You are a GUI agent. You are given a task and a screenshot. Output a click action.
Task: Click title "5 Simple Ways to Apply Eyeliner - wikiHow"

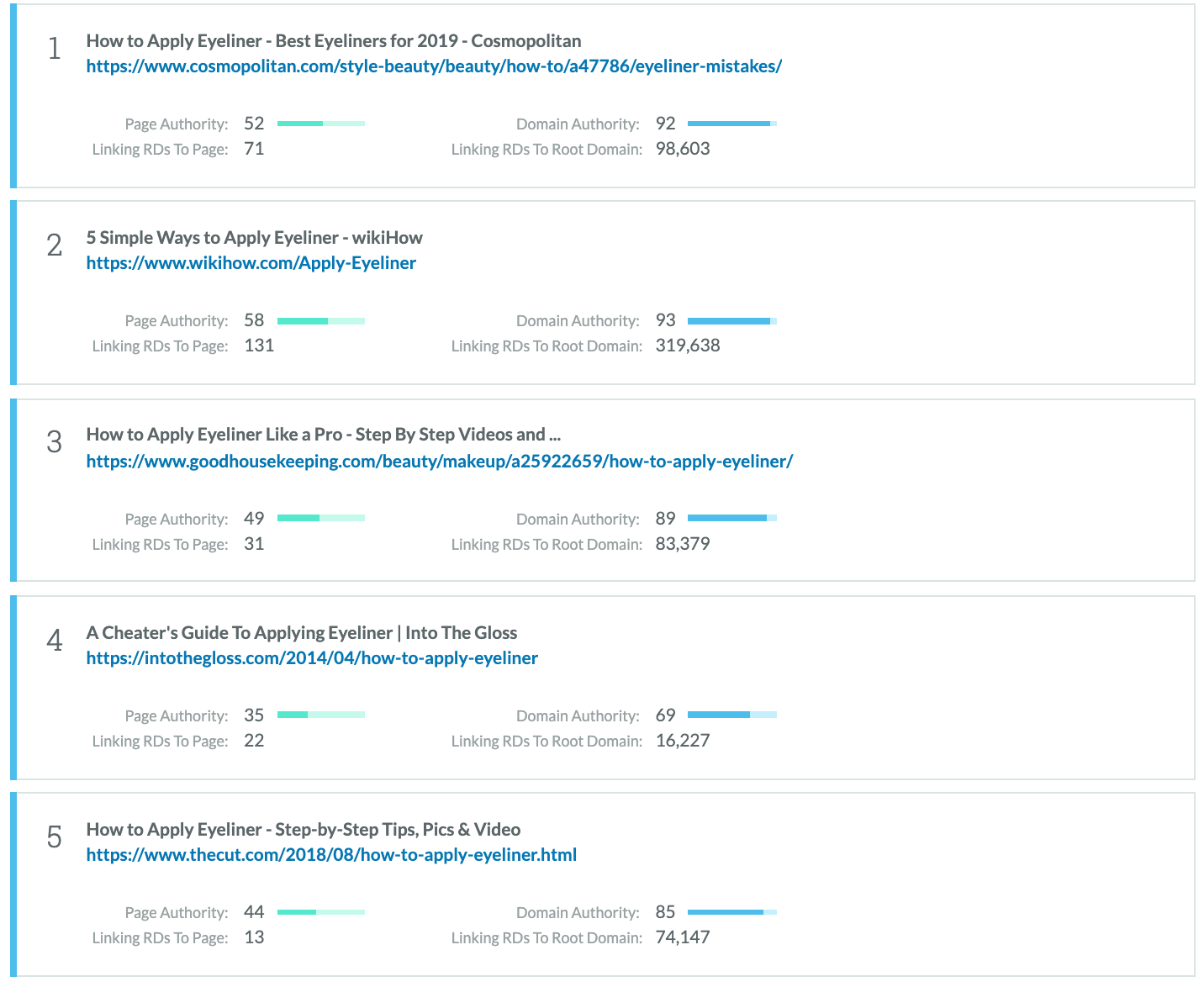click(x=255, y=238)
